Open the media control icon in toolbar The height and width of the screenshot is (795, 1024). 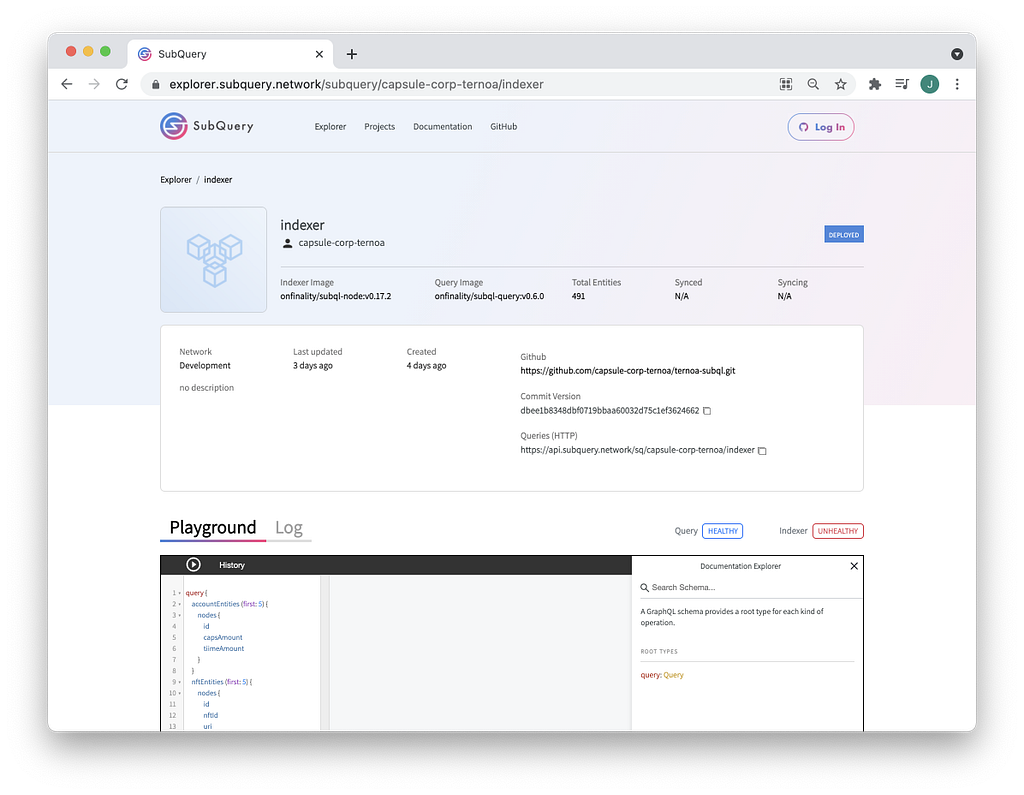(902, 84)
